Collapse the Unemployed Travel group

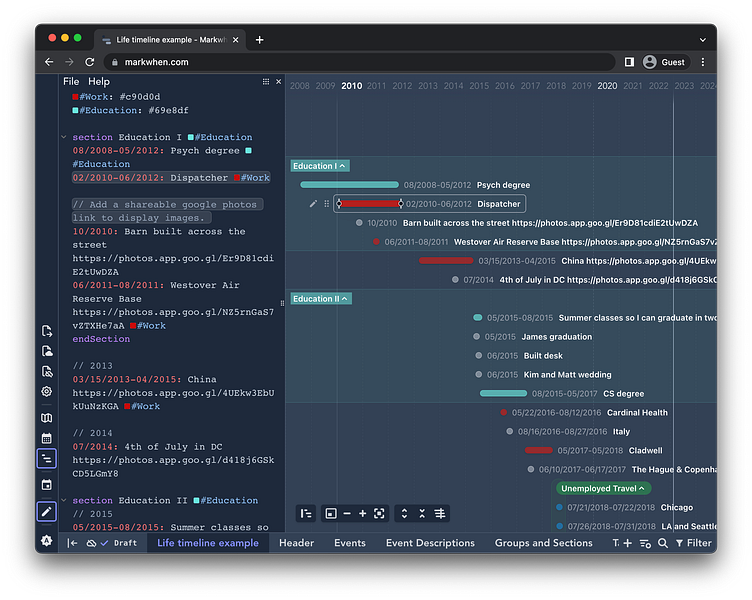click(603, 488)
